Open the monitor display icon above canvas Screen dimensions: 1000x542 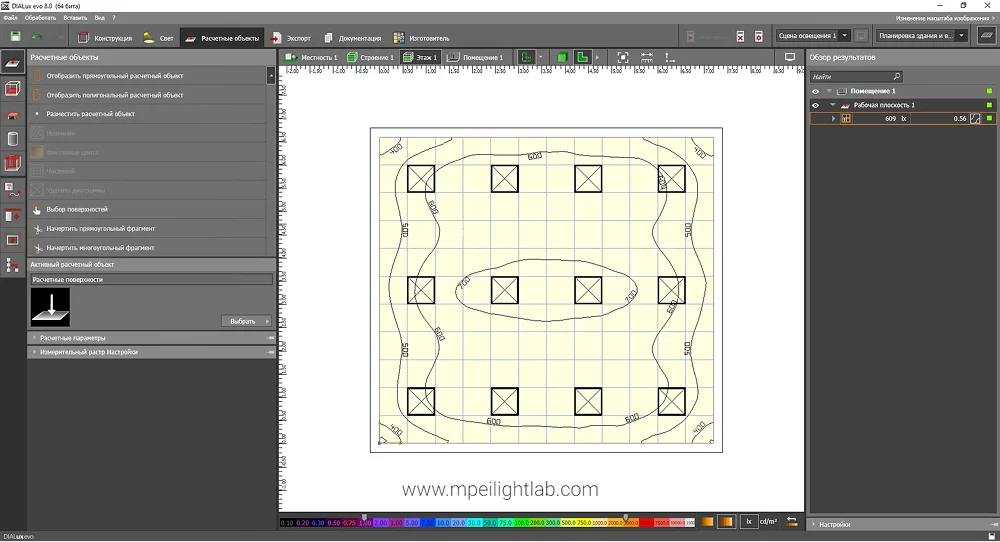tap(790, 57)
